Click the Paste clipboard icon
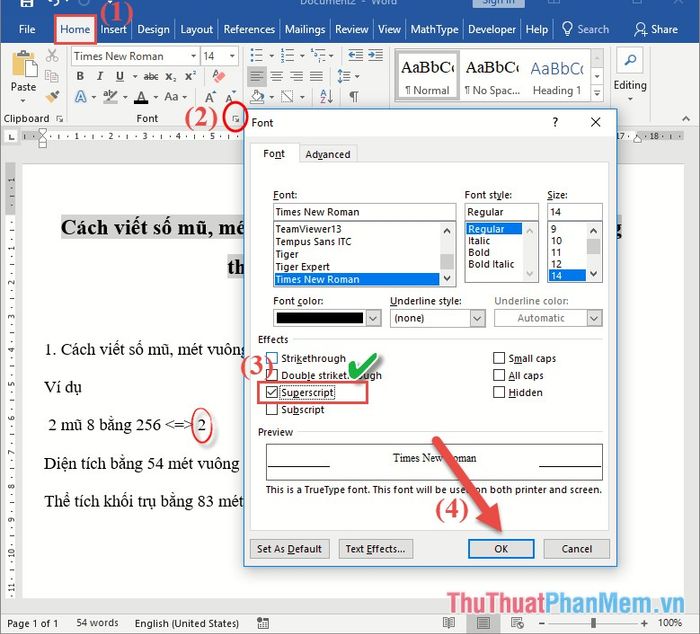 [x=24, y=65]
